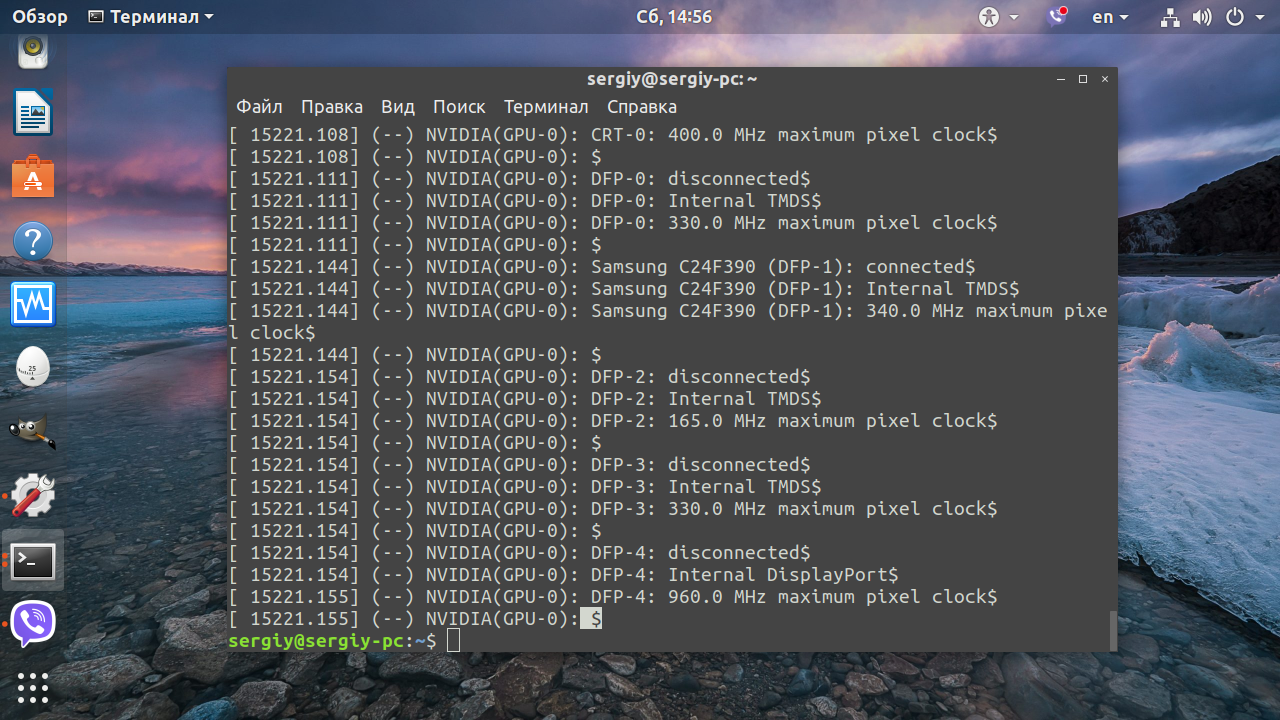This screenshot has width=1280, height=720.
Task: Click the network status icon
Action: 1170,17
